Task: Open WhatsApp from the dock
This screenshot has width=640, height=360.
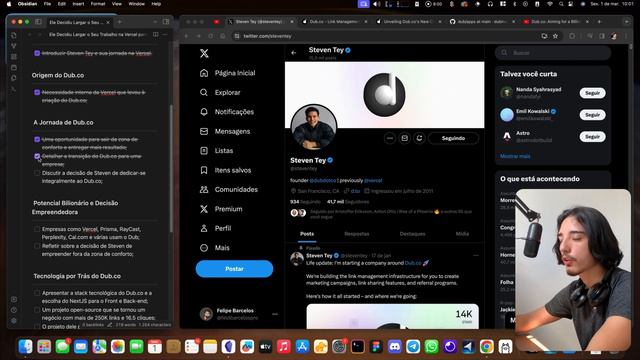Action: click(x=431, y=347)
